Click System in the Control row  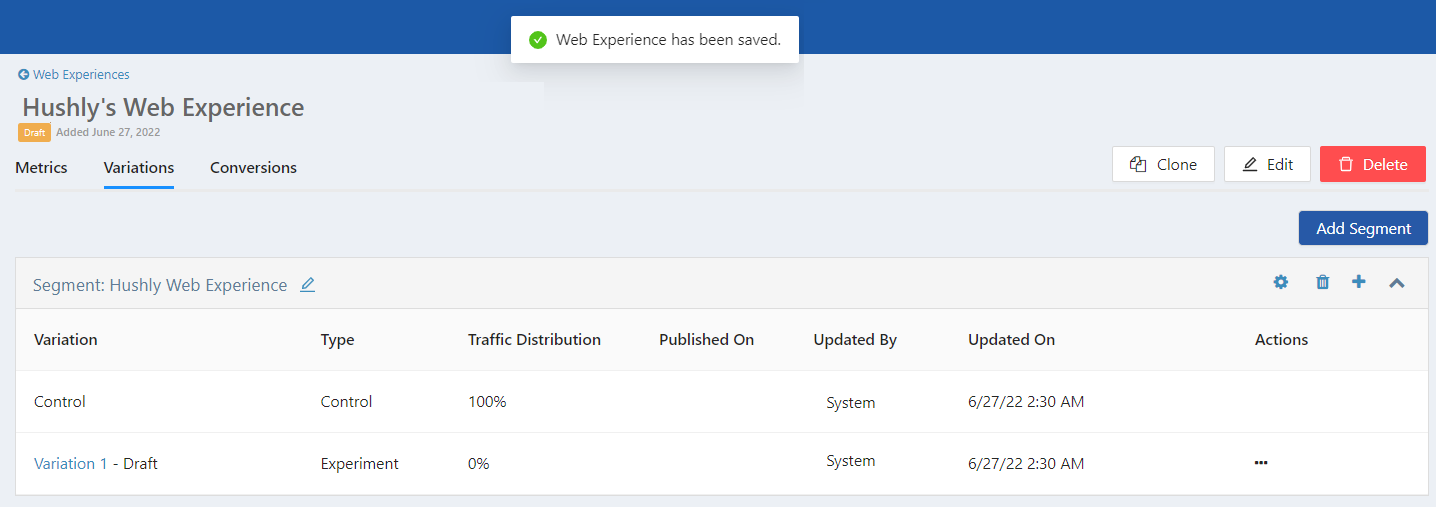[850, 403]
